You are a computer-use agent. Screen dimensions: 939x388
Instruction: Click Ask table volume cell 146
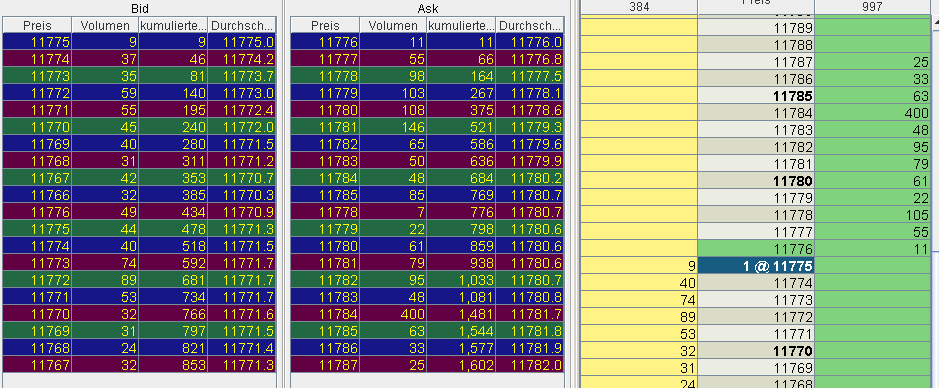[x=393, y=127]
